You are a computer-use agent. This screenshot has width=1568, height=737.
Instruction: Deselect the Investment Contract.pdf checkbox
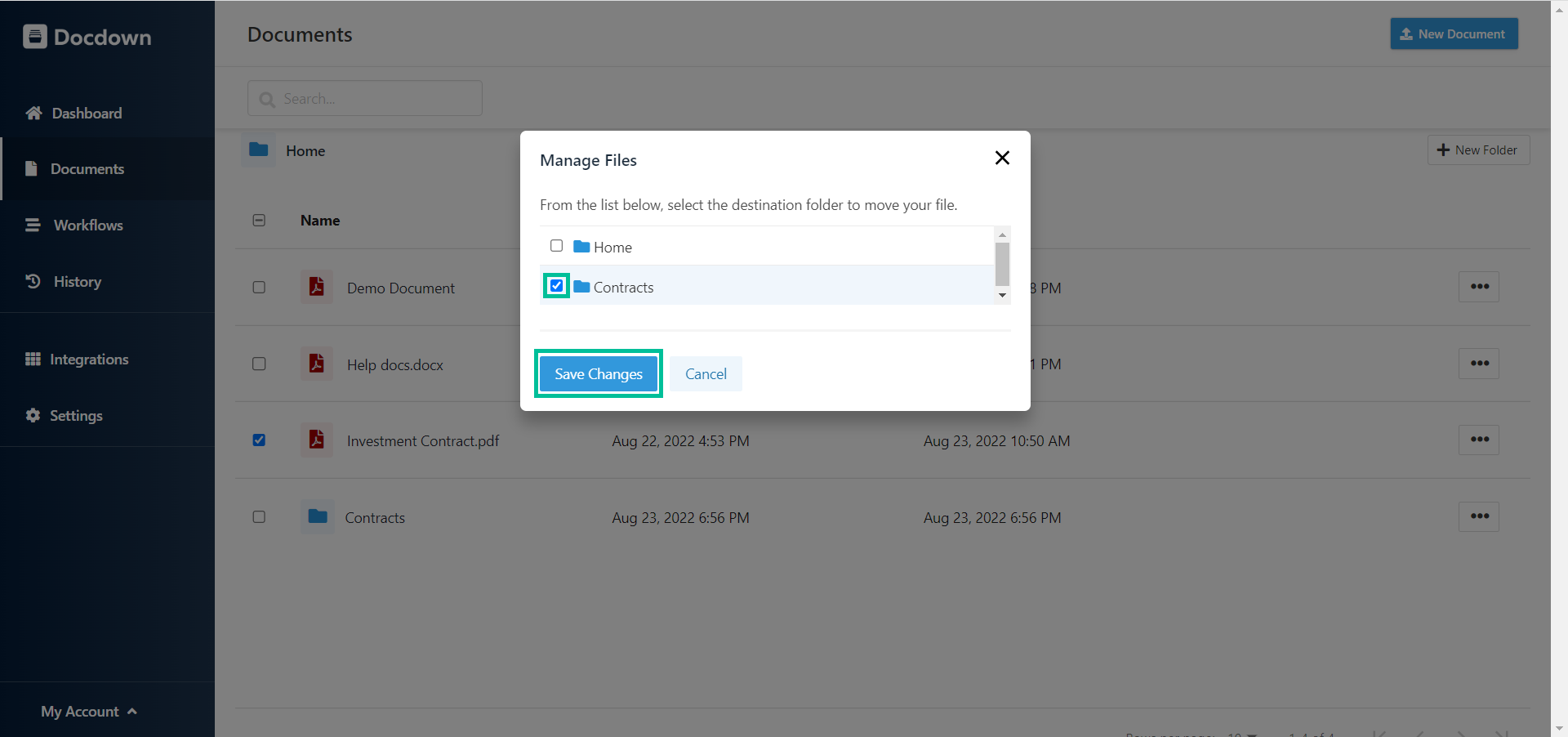tap(258, 440)
